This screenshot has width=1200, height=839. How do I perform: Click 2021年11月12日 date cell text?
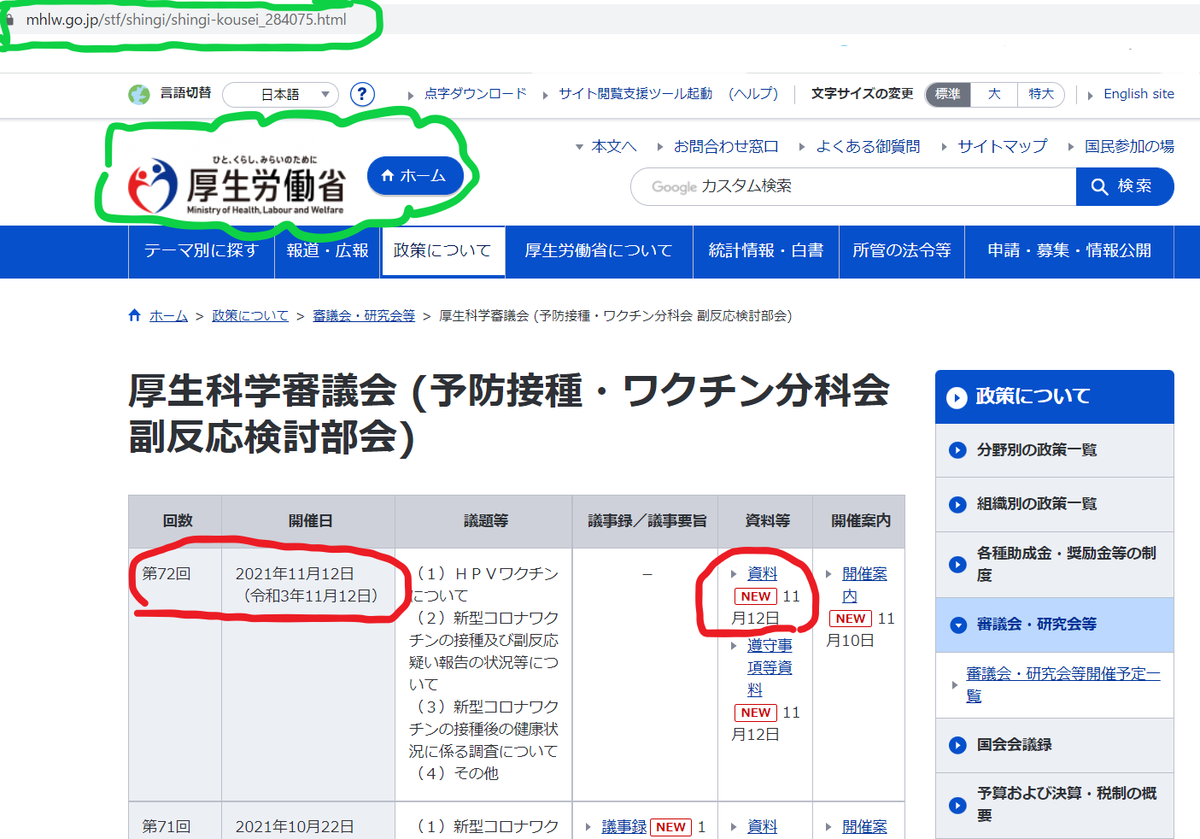click(x=295, y=574)
